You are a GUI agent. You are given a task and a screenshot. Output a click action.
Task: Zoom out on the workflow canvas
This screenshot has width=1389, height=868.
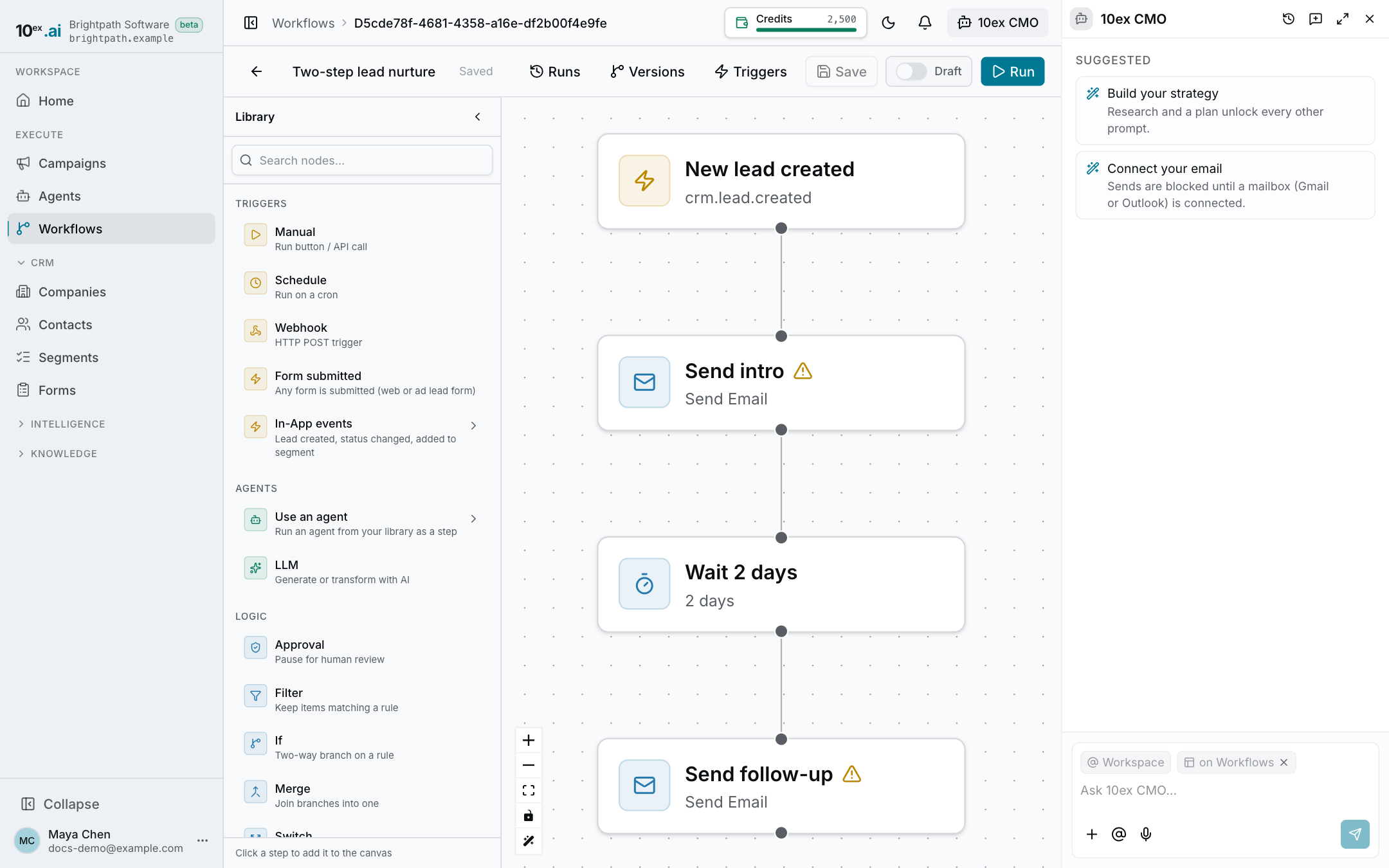pyautogui.click(x=529, y=765)
